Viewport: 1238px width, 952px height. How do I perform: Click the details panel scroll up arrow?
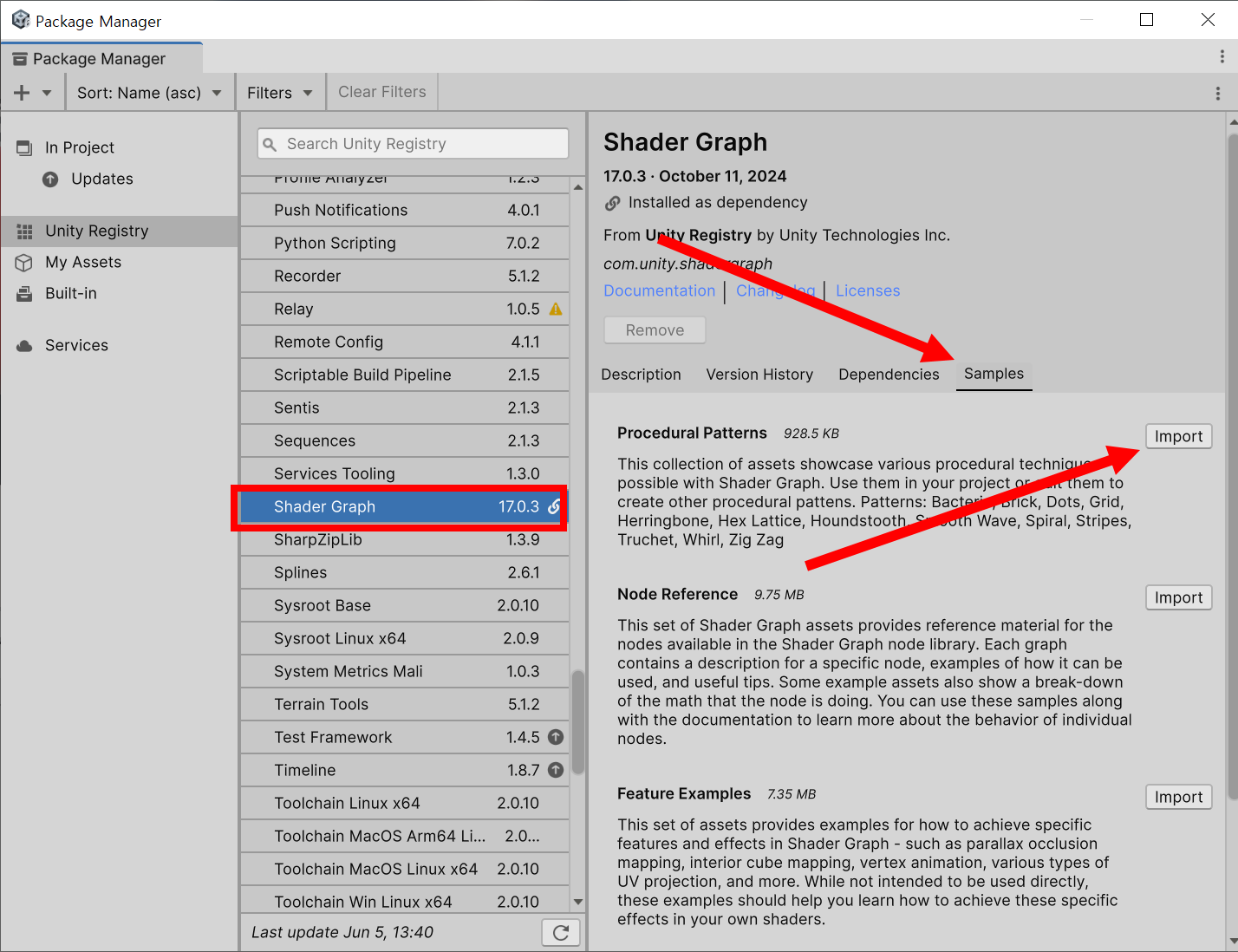point(1232,122)
